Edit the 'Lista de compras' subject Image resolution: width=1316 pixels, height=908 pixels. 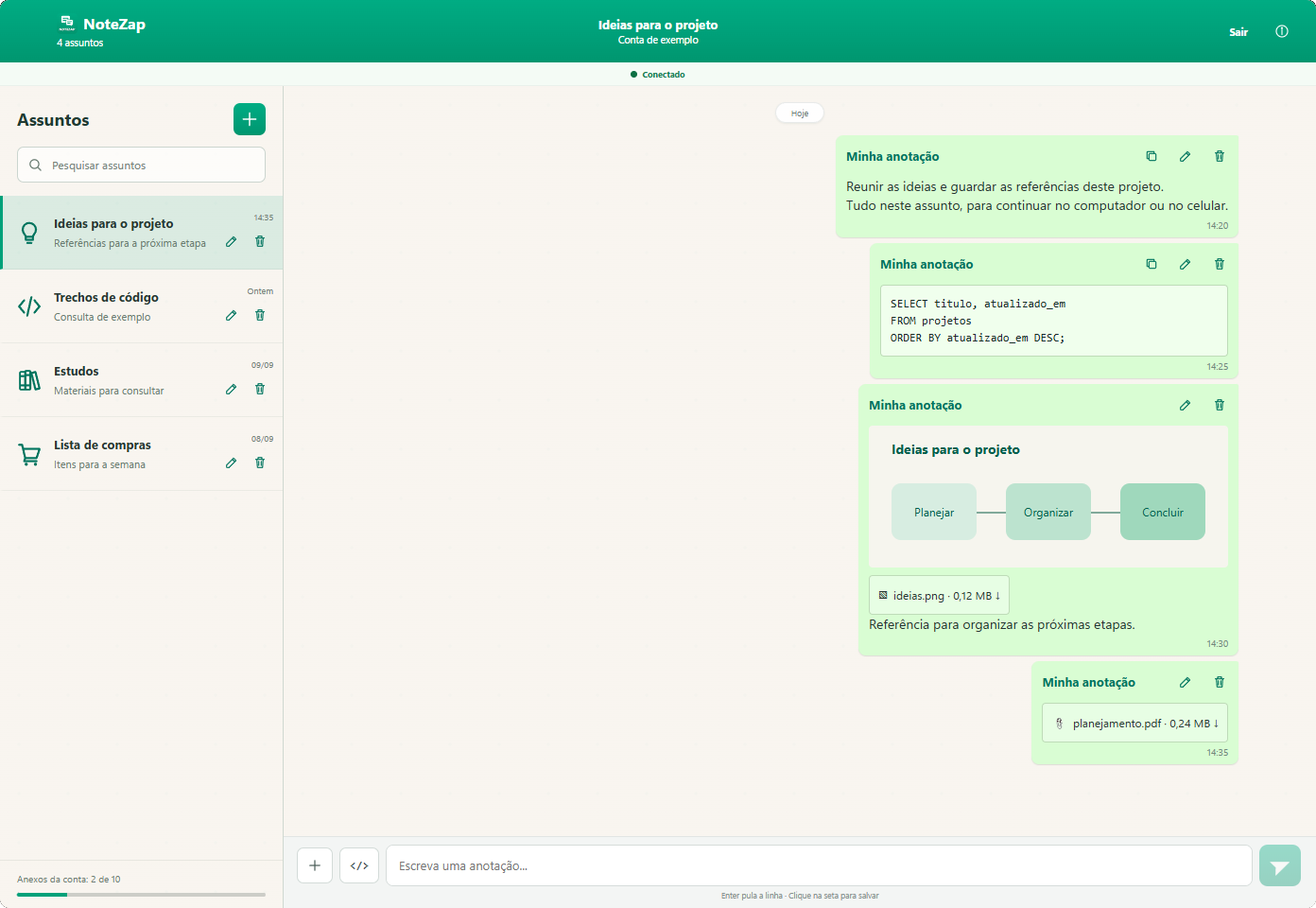pos(231,463)
